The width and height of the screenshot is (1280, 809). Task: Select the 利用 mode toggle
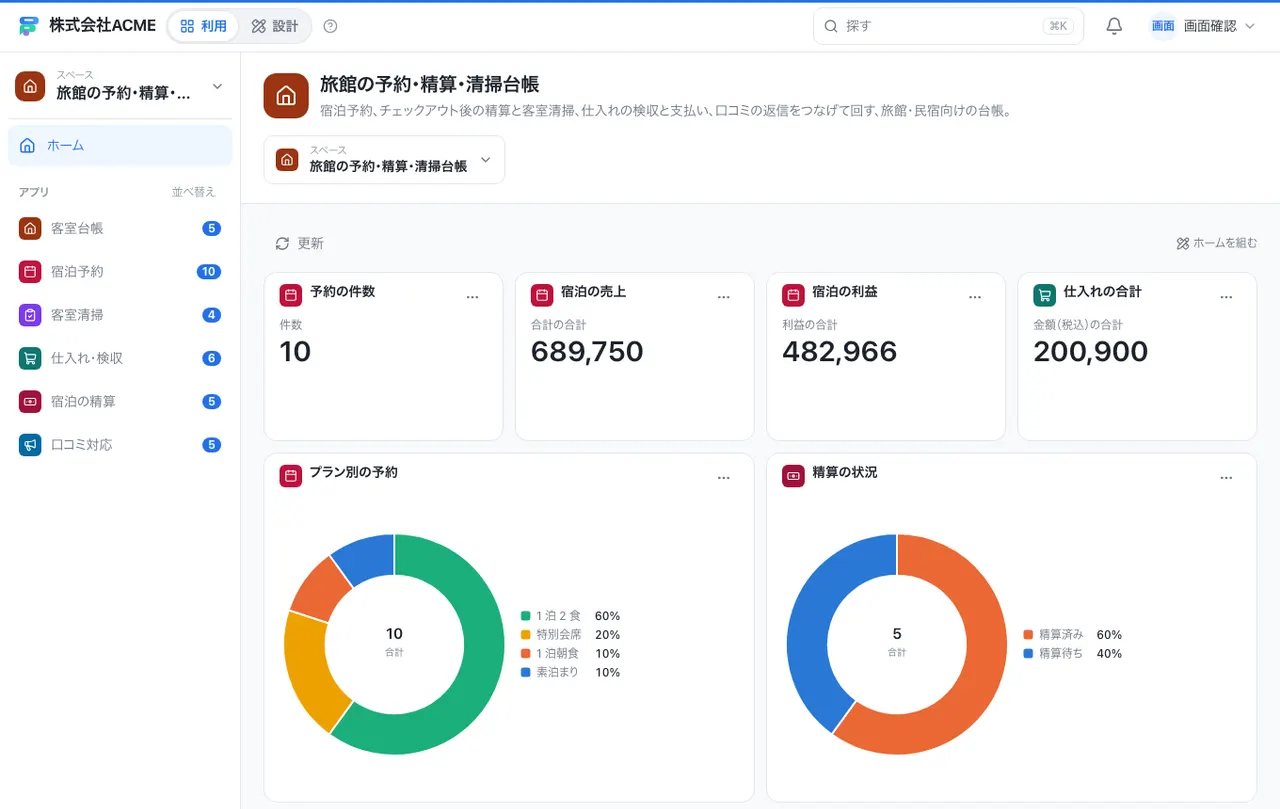click(203, 26)
